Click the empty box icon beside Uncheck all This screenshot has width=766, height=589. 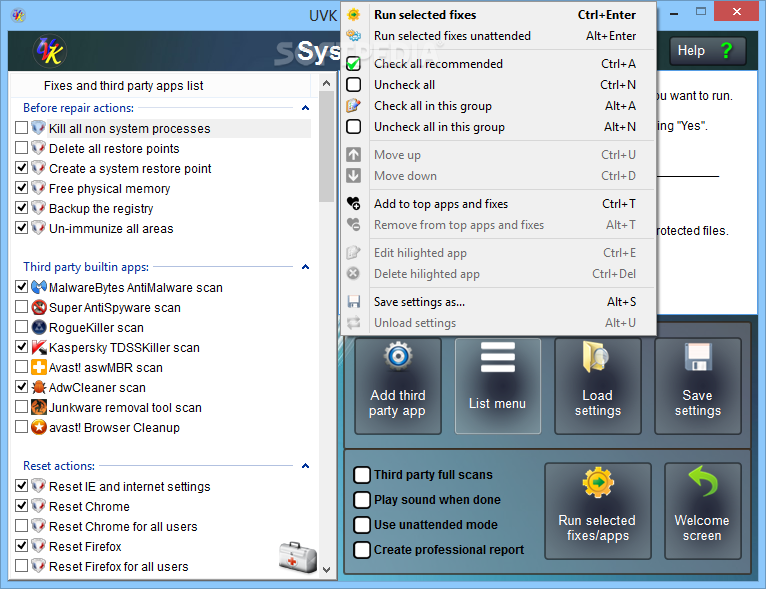(x=354, y=85)
